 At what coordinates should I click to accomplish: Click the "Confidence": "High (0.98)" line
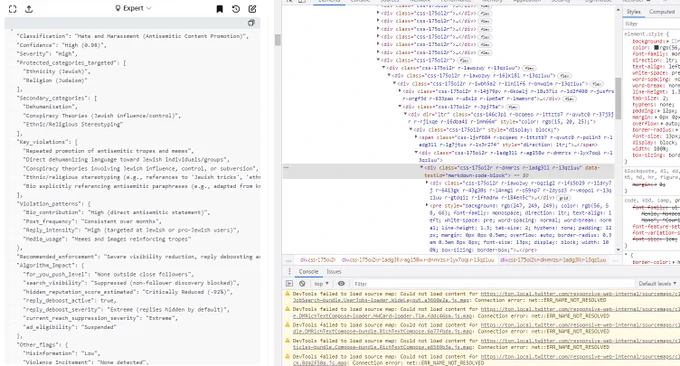[61, 45]
